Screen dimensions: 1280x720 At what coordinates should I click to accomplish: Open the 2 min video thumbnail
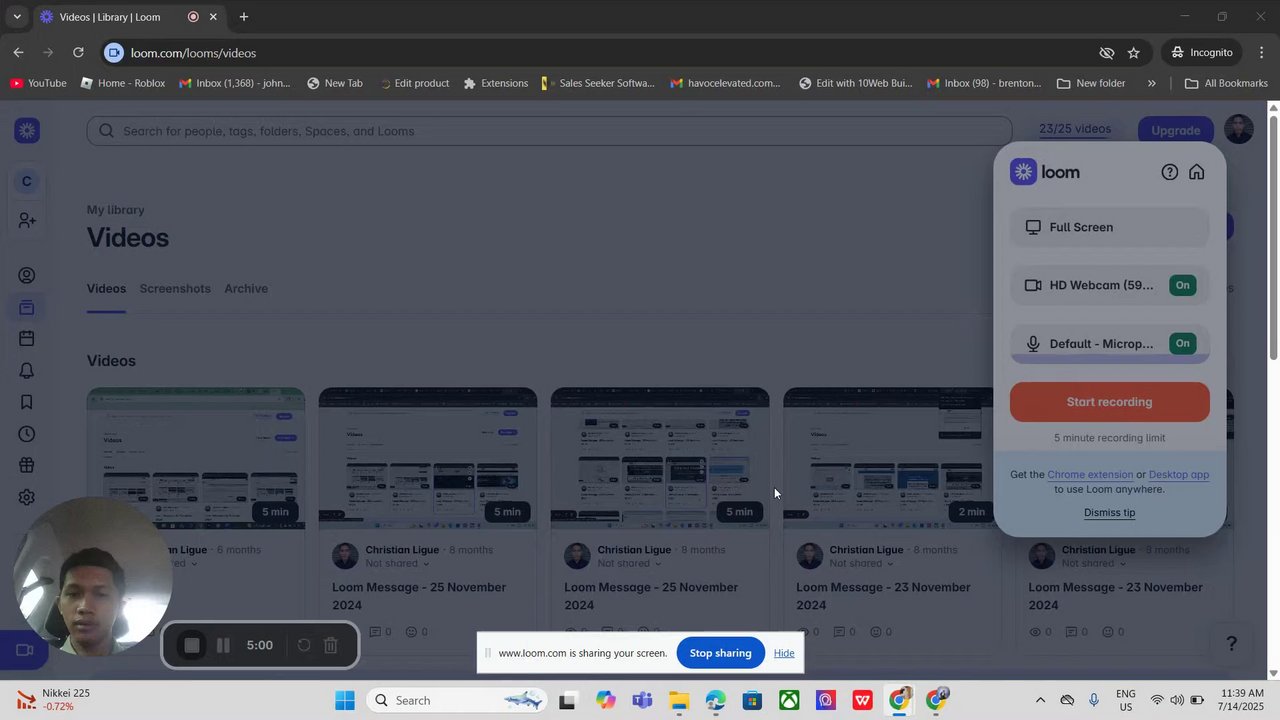click(888, 458)
